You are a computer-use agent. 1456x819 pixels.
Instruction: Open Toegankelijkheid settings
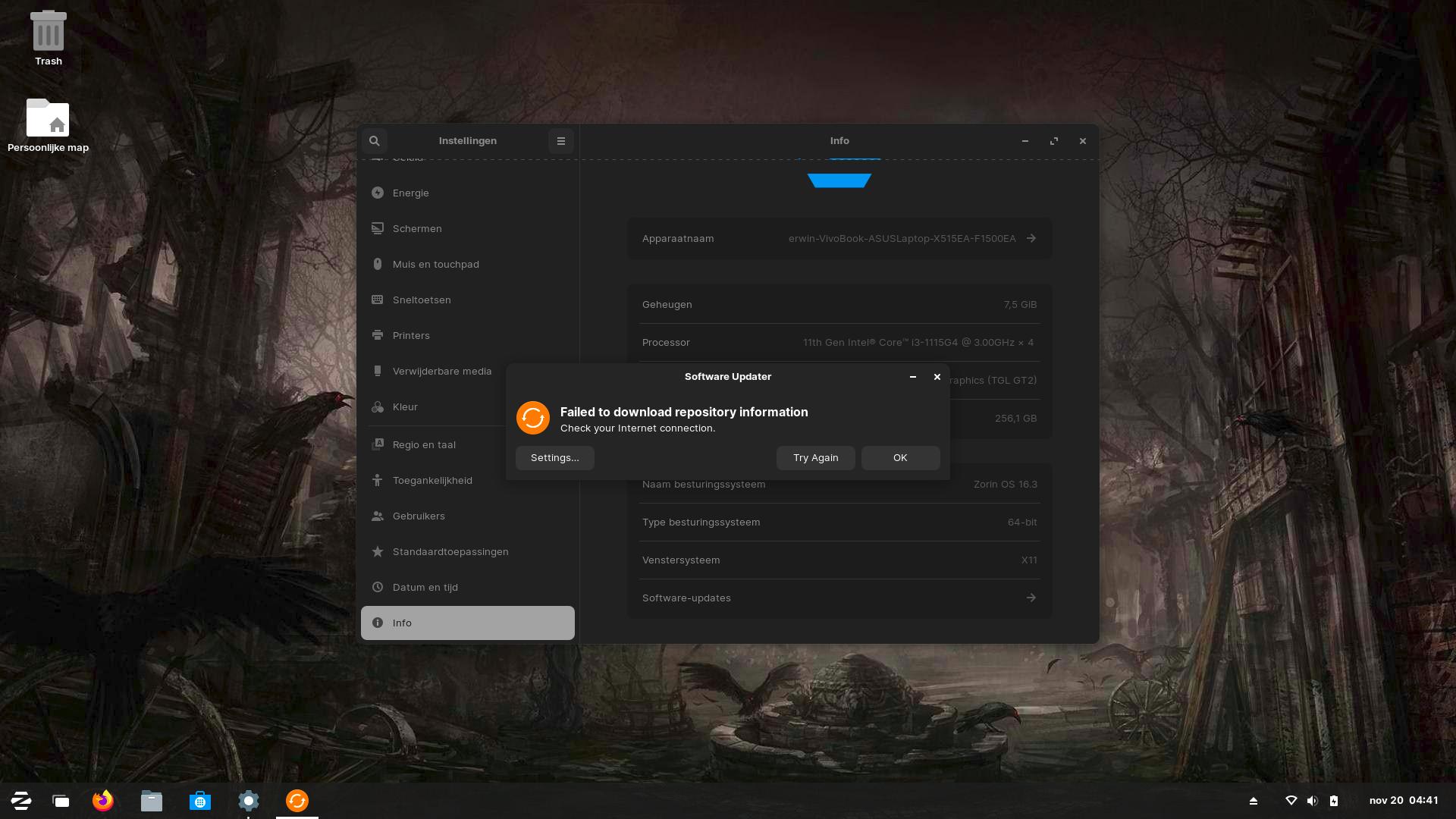(468, 481)
